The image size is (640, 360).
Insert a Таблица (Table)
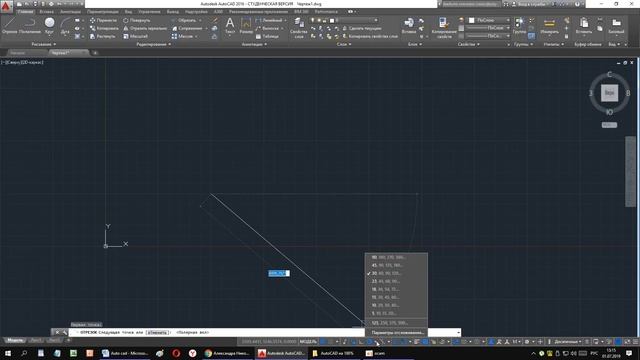point(267,36)
